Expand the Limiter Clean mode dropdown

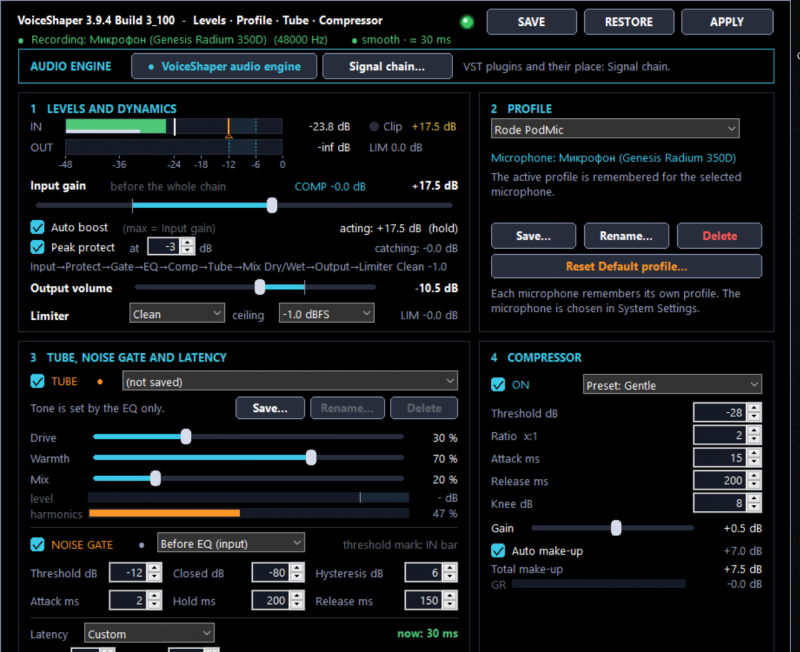[x=177, y=314]
